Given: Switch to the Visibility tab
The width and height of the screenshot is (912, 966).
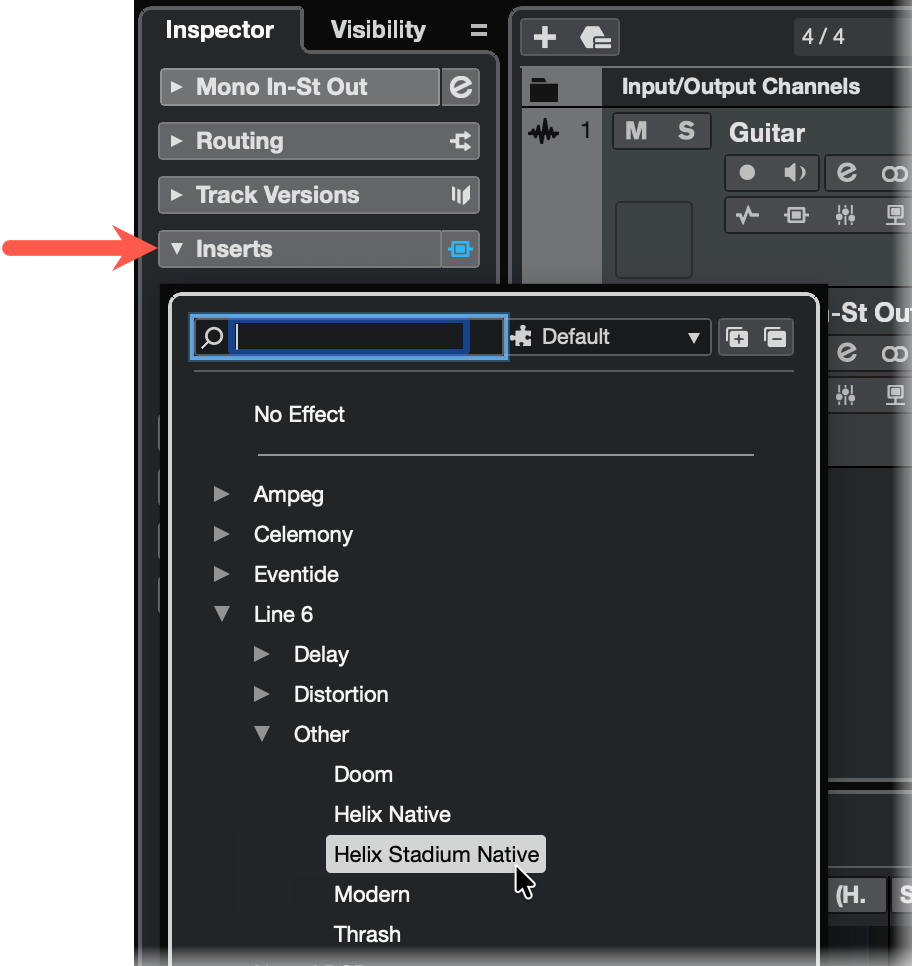Looking at the screenshot, I should [x=378, y=30].
